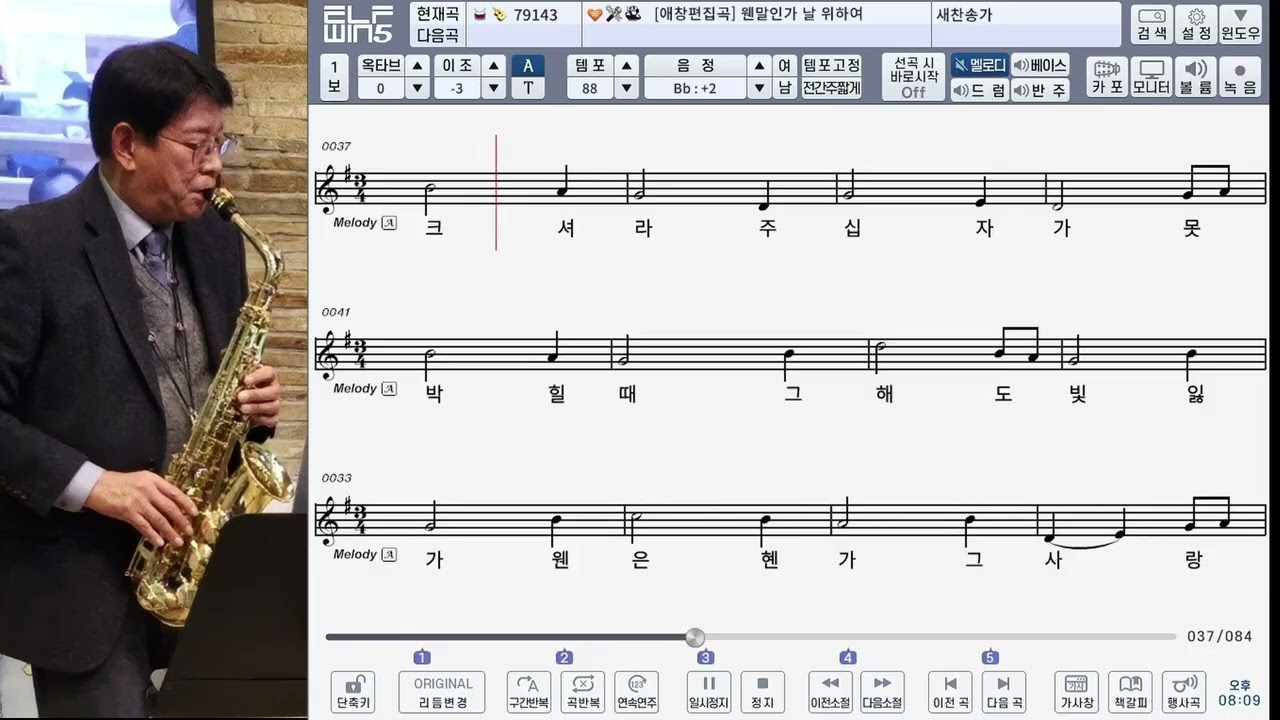Toggle 선곡 시 바로시작 Off switch

[x=913, y=77]
